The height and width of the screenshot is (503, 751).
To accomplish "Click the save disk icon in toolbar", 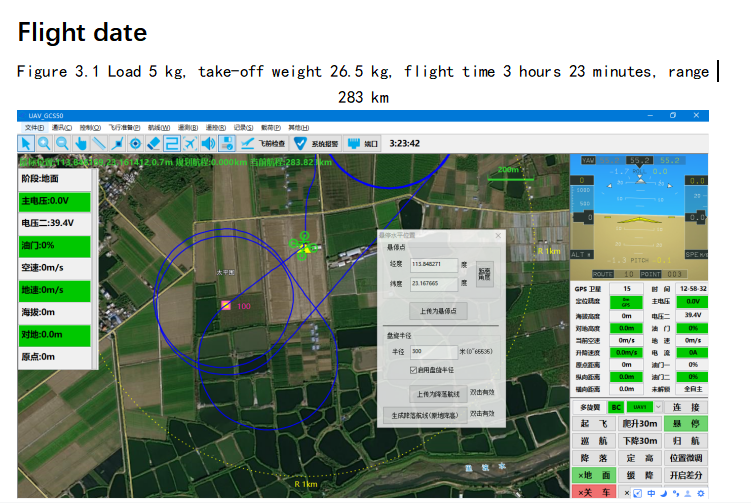I will coord(227,144).
